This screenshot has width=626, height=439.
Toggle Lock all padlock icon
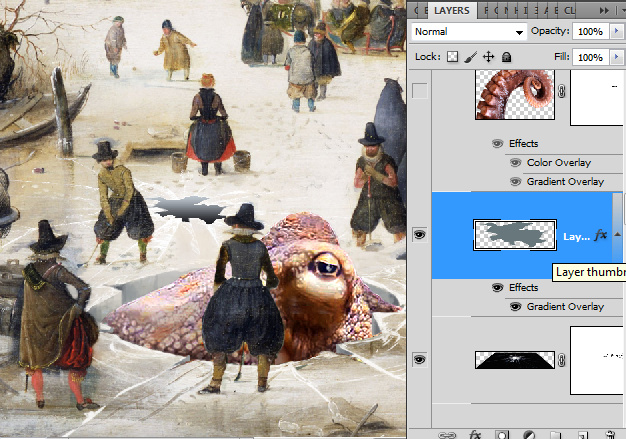[507, 57]
